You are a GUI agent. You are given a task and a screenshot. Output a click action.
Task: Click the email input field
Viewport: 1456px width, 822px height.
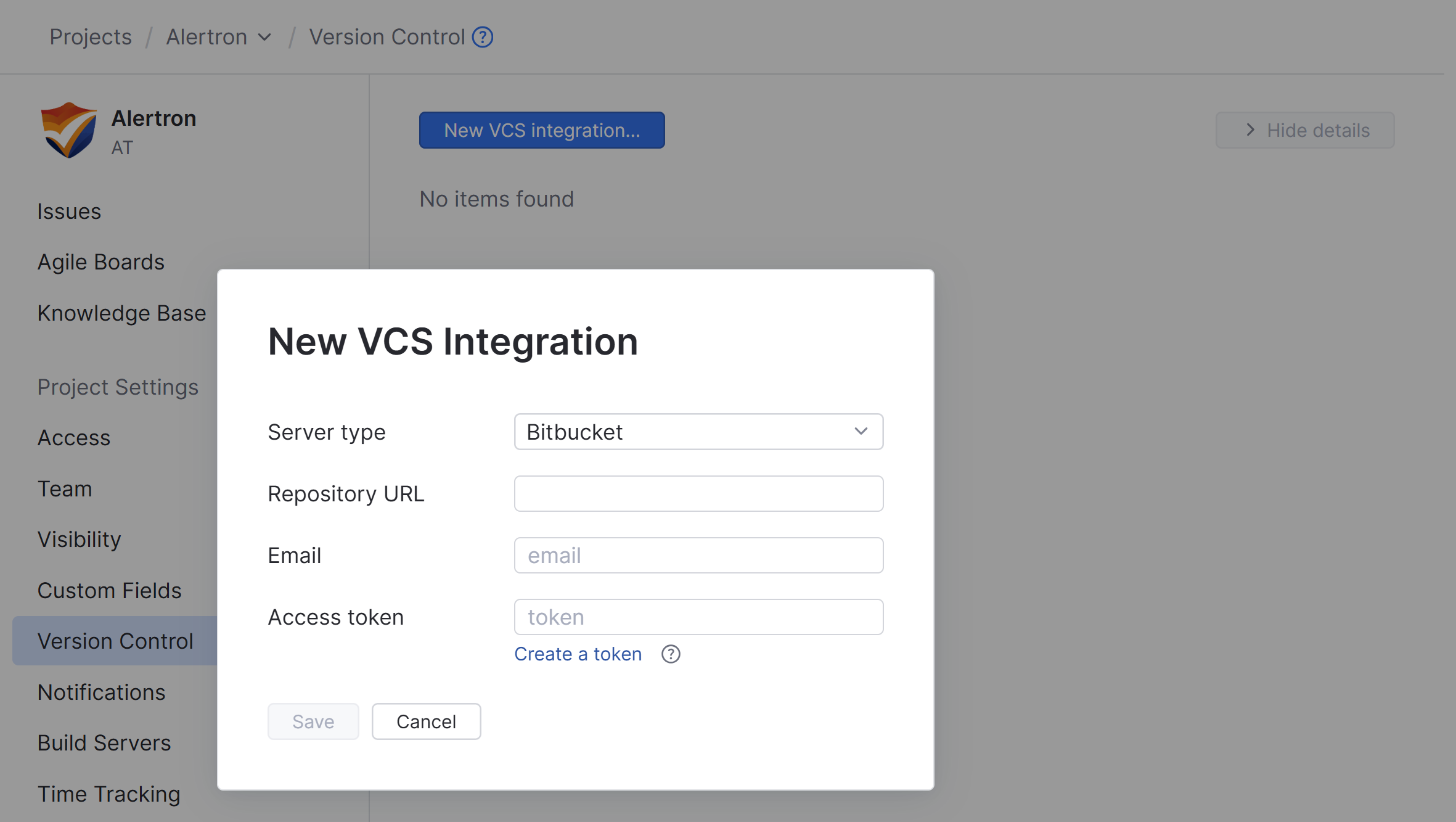click(x=698, y=555)
